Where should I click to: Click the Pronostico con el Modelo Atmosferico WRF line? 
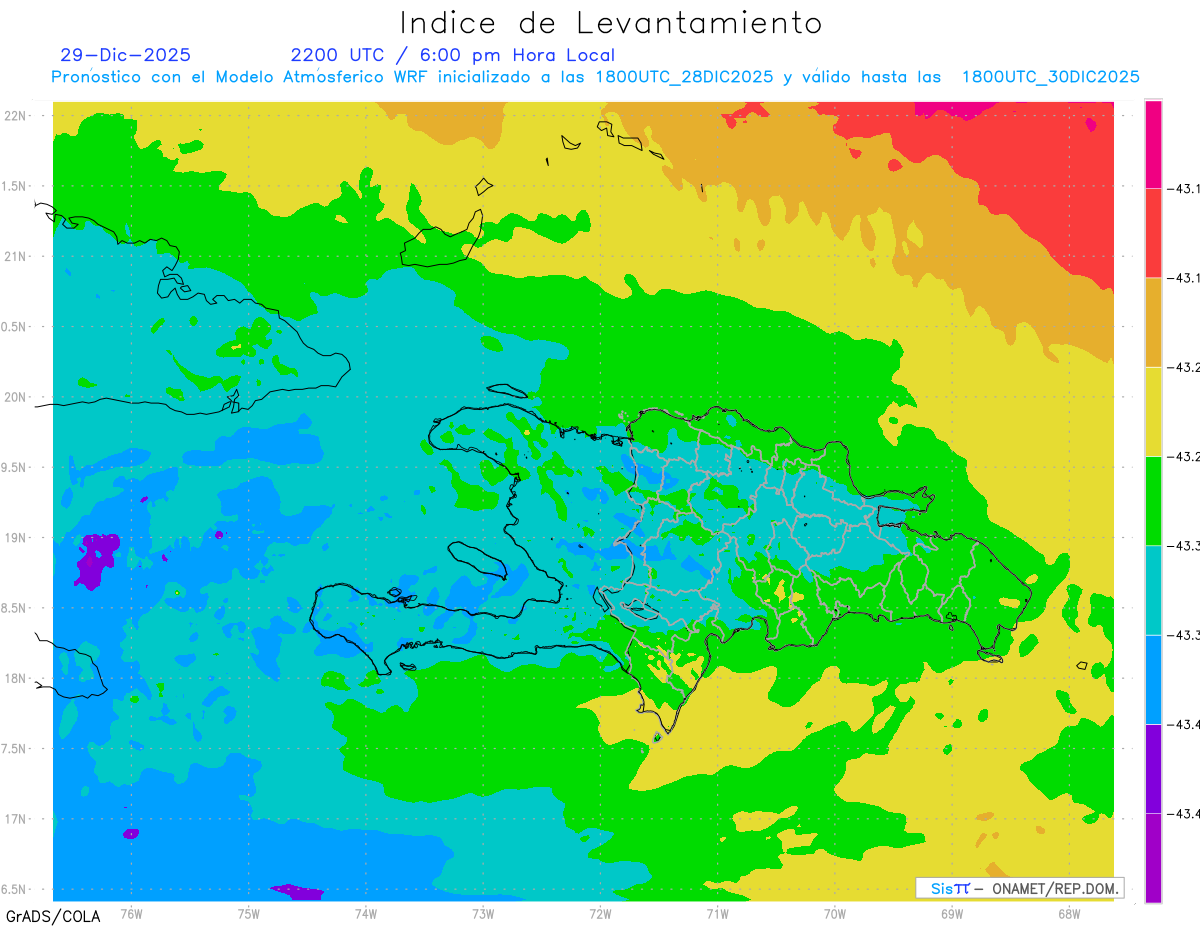595,77
